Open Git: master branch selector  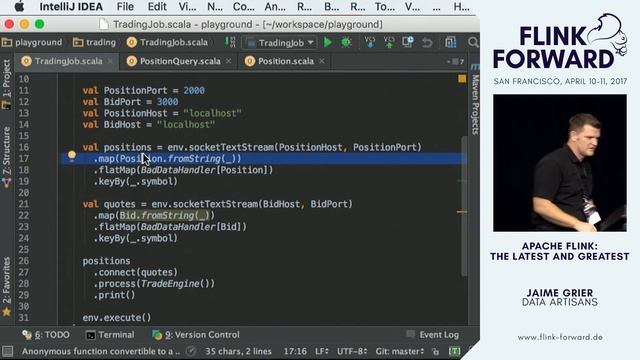point(400,351)
